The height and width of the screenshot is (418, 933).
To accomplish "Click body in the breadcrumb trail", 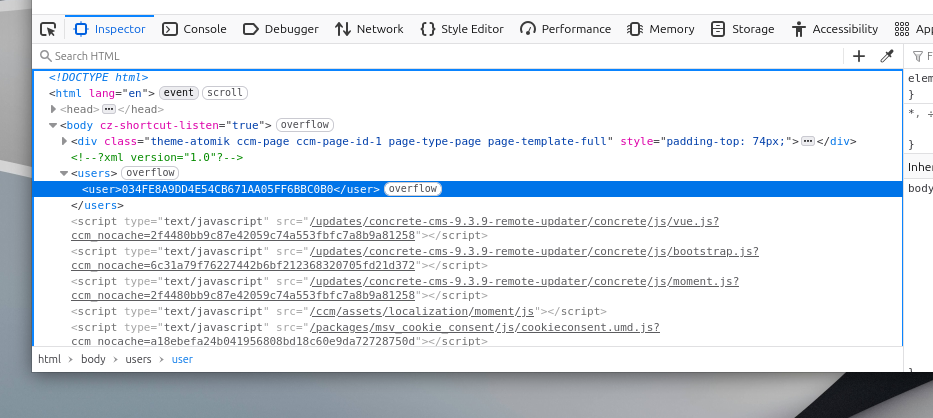I will point(93,359).
